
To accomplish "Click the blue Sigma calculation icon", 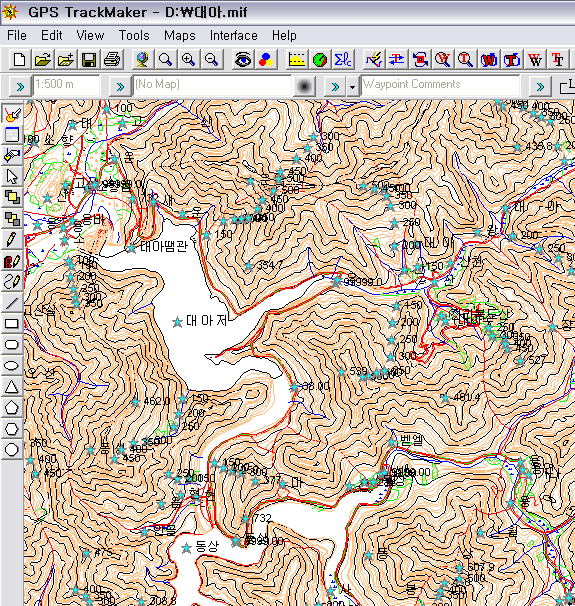I will [343, 60].
